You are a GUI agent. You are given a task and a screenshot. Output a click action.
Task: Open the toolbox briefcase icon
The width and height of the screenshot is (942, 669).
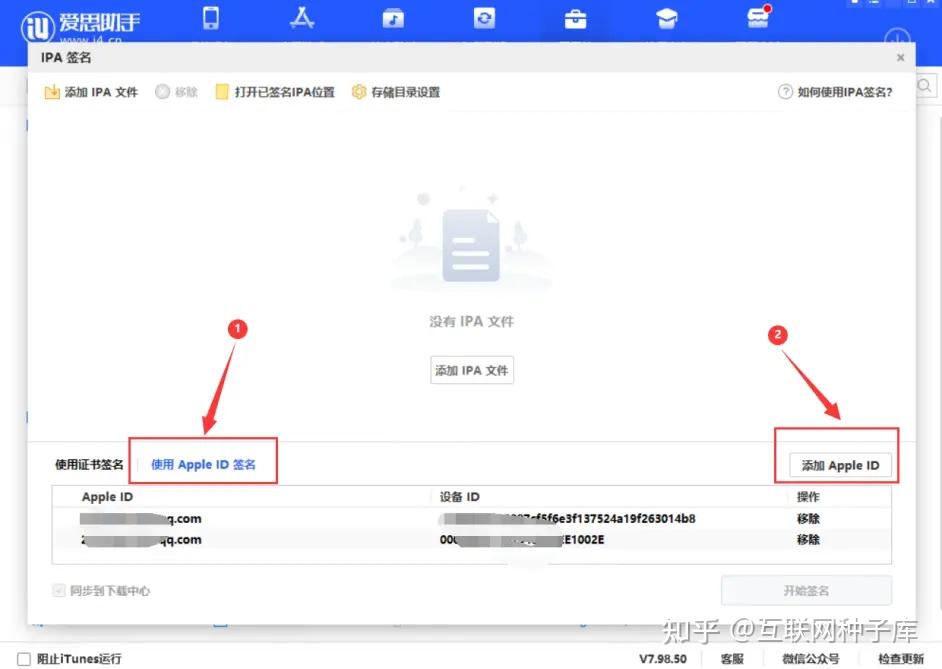(576, 19)
